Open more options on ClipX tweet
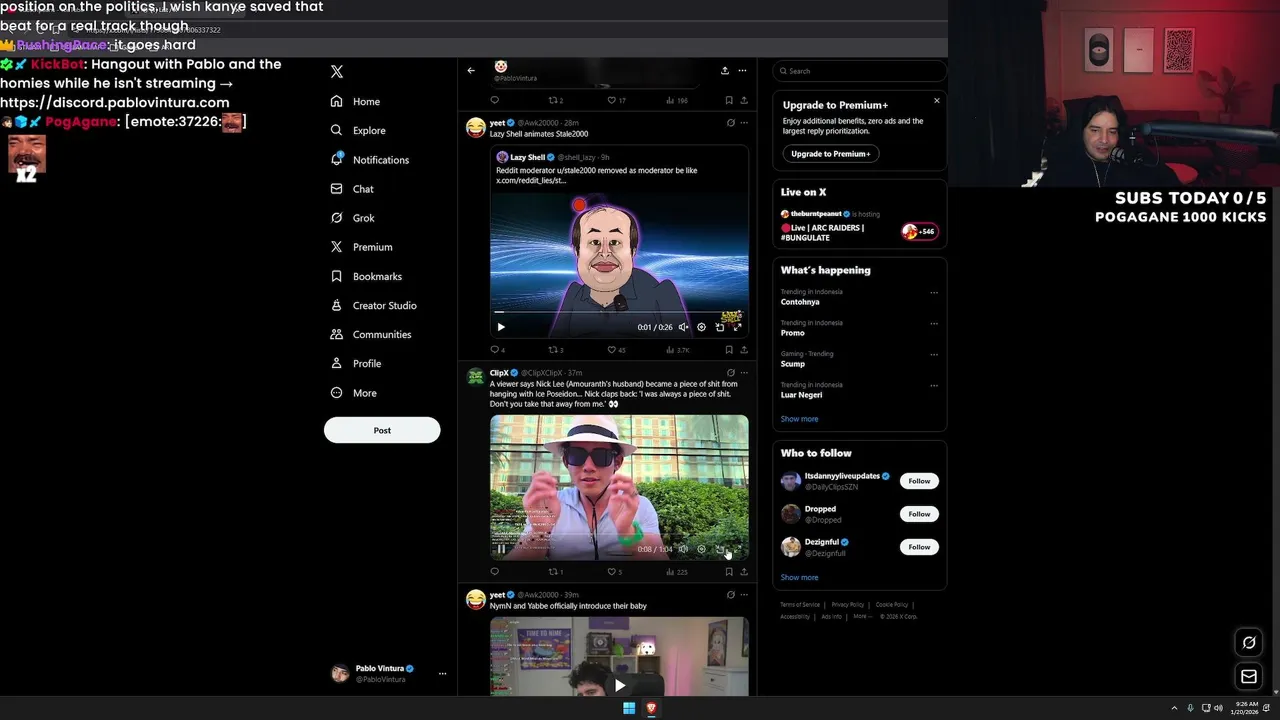This screenshot has height=720, width=1280. 743,372
